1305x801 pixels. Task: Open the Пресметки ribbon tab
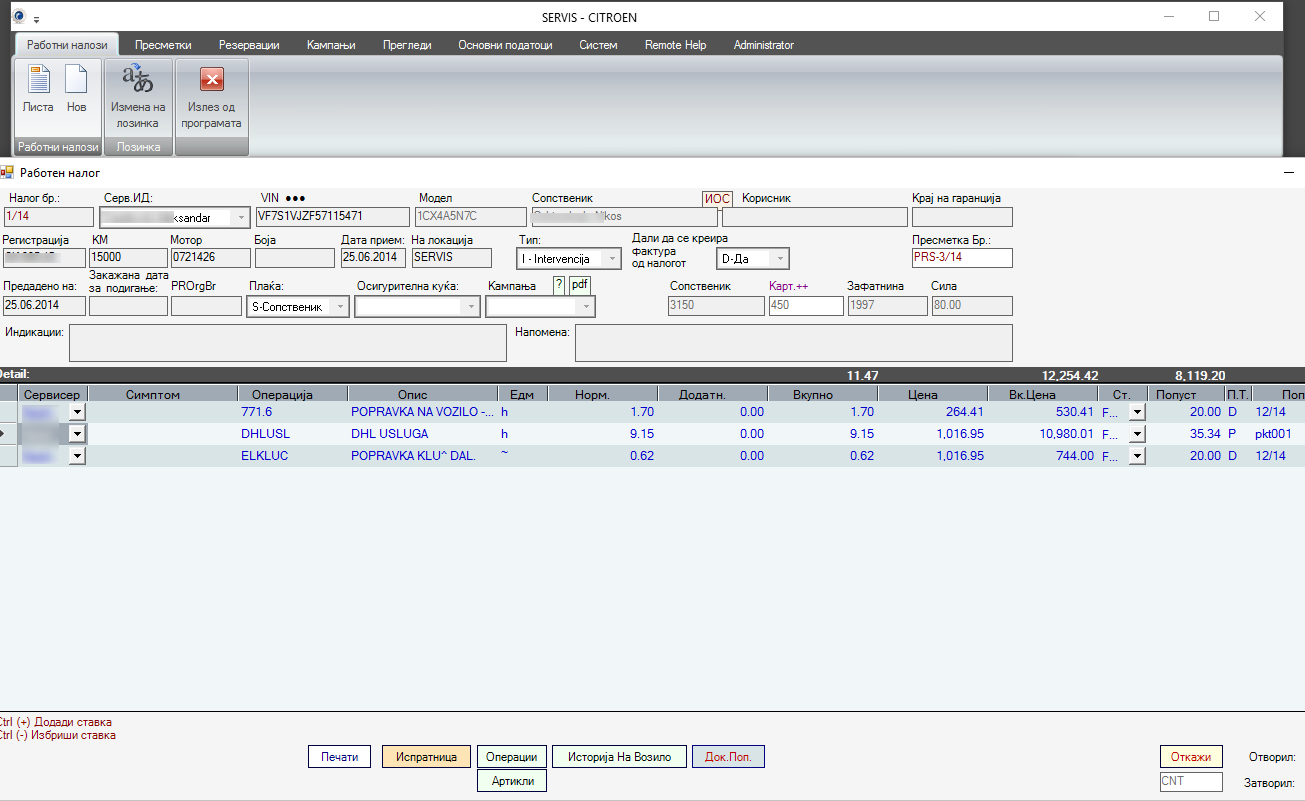point(163,45)
